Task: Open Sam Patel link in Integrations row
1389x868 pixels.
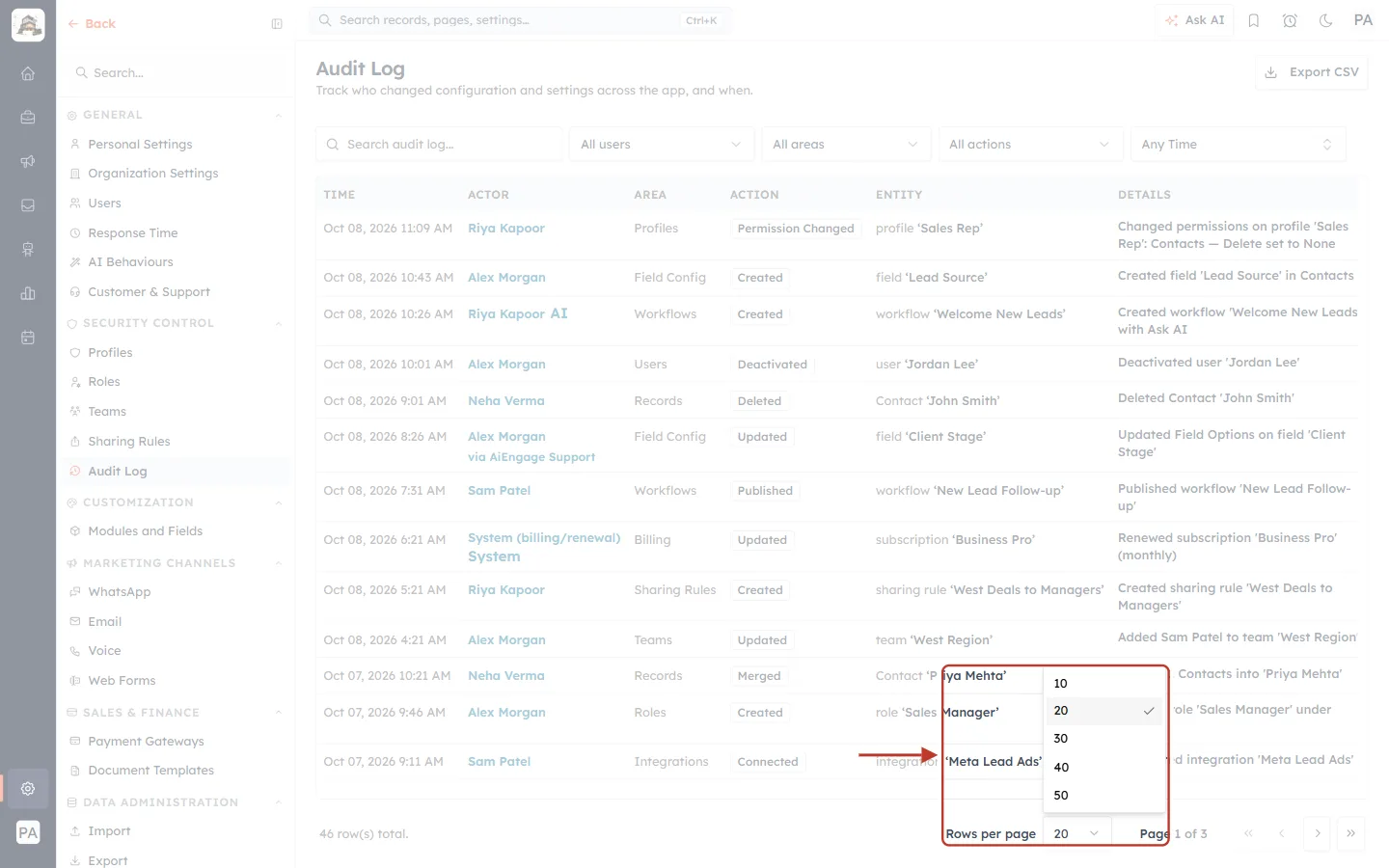Action: click(500, 762)
